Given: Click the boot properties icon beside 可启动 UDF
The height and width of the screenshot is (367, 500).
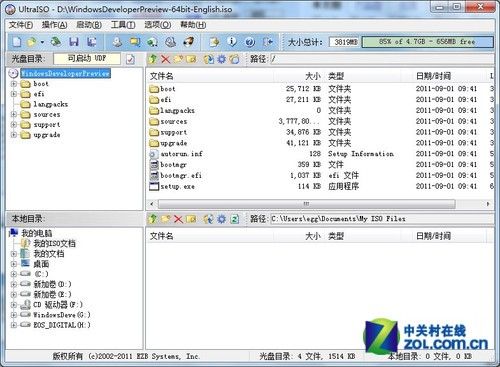Looking at the screenshot, I should (130, 59).
